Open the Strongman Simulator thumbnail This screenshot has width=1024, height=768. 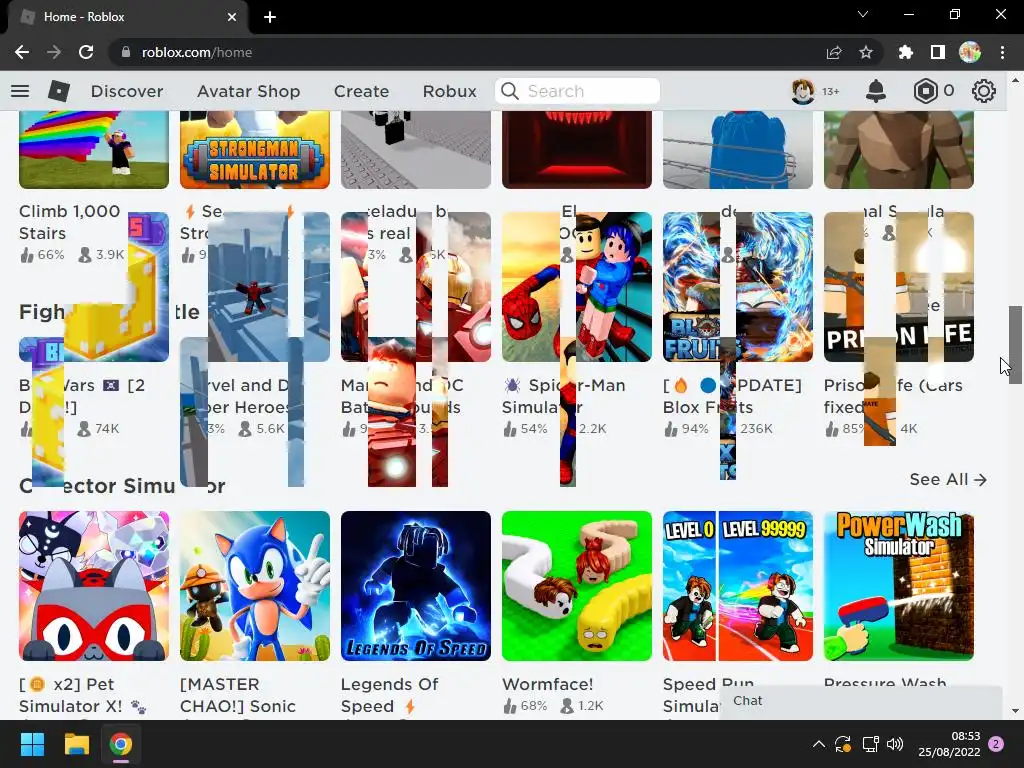coord(255,150)
